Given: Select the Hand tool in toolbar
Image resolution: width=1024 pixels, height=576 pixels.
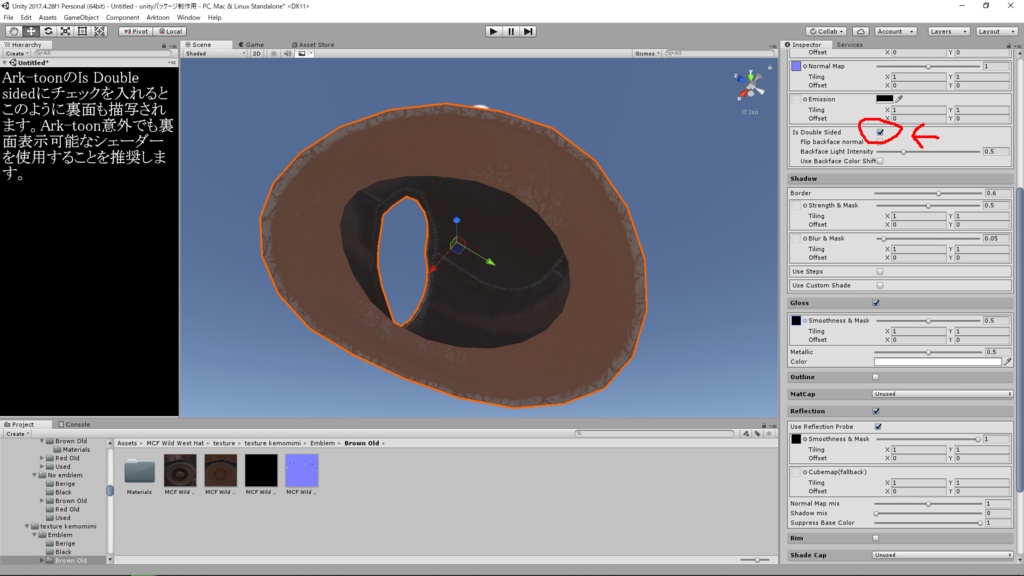Looking at the screenshot, I should (13, 31).
